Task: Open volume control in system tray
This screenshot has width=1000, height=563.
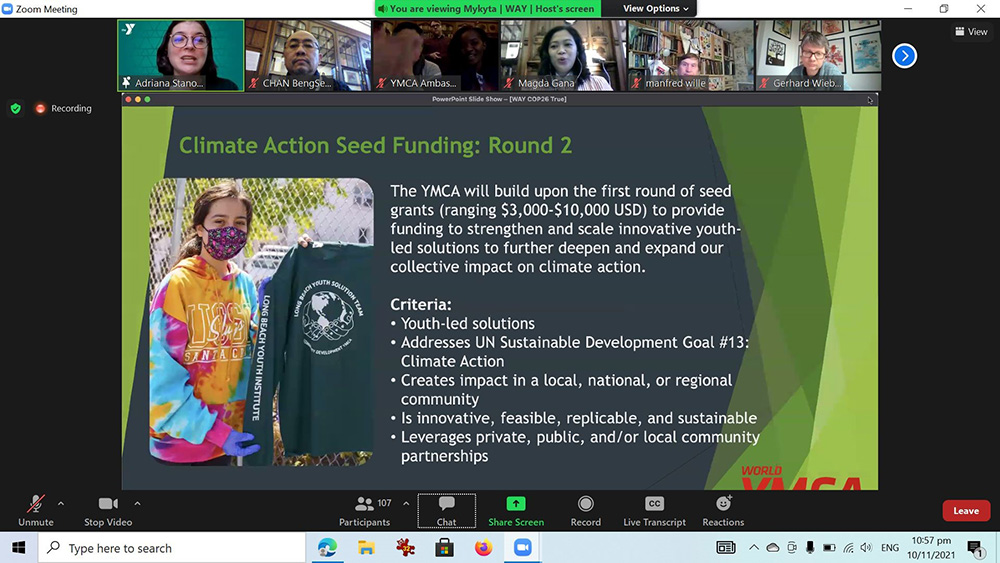Action: click(866, 548)
